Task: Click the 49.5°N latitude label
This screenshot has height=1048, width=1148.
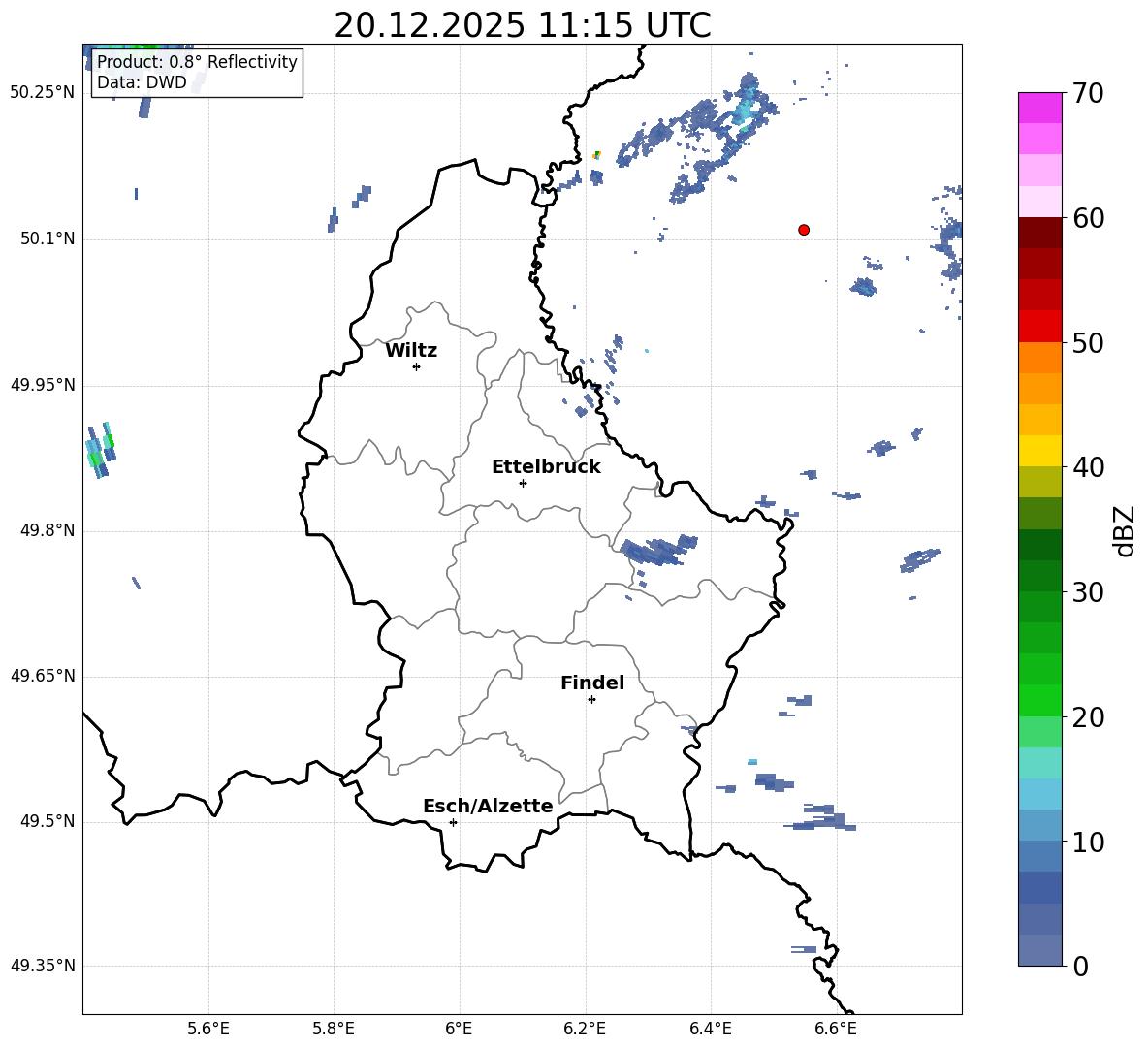Action: 48,821
